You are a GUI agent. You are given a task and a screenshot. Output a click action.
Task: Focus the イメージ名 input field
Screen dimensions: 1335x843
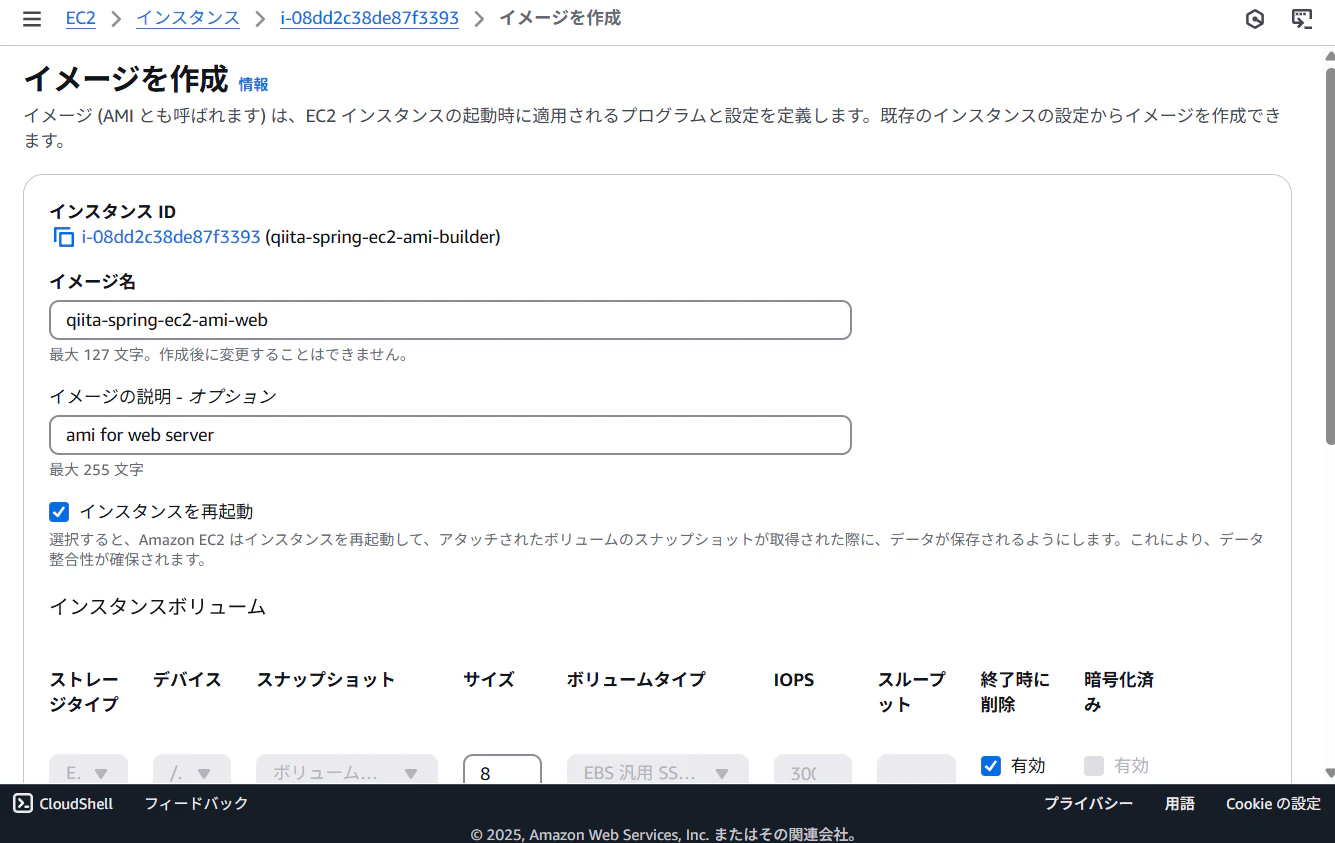(x=450, y=320)
